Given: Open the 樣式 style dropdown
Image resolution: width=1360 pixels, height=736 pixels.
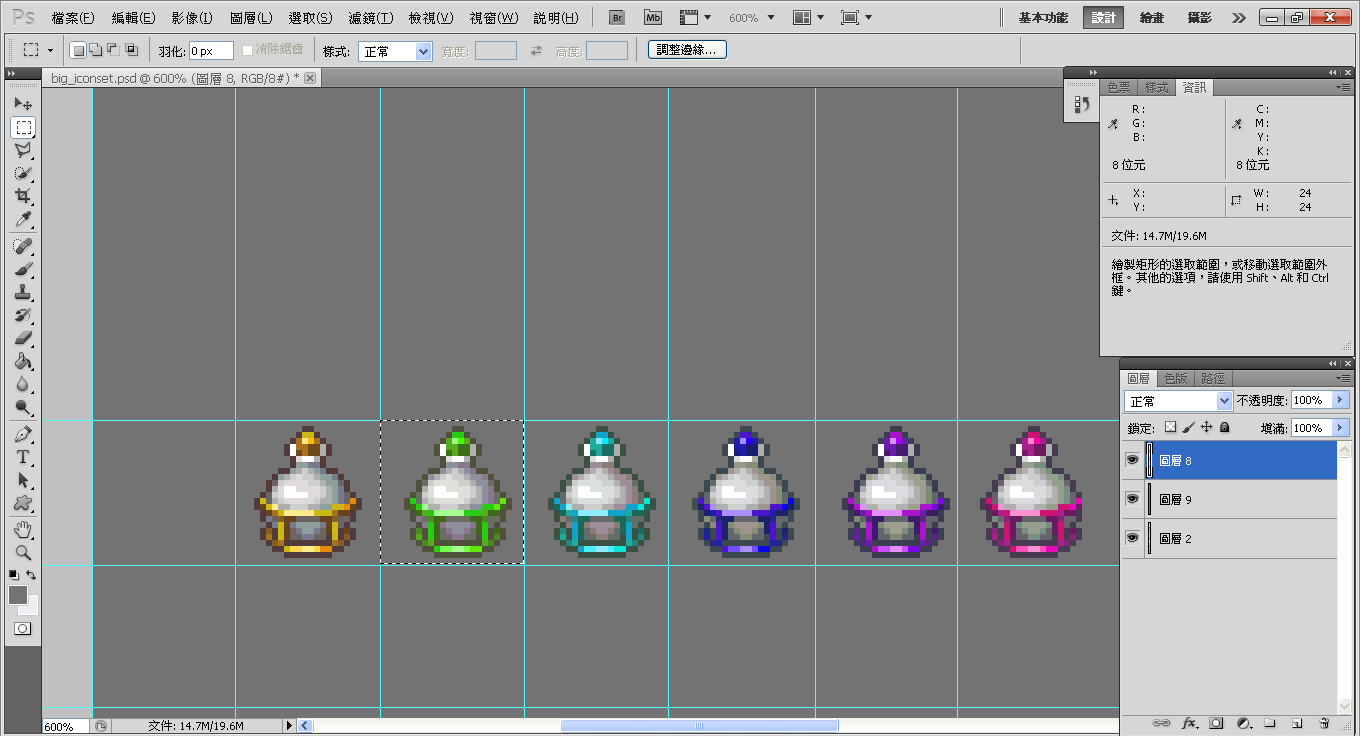Looking at the screenshot, I should coord(395,51).
